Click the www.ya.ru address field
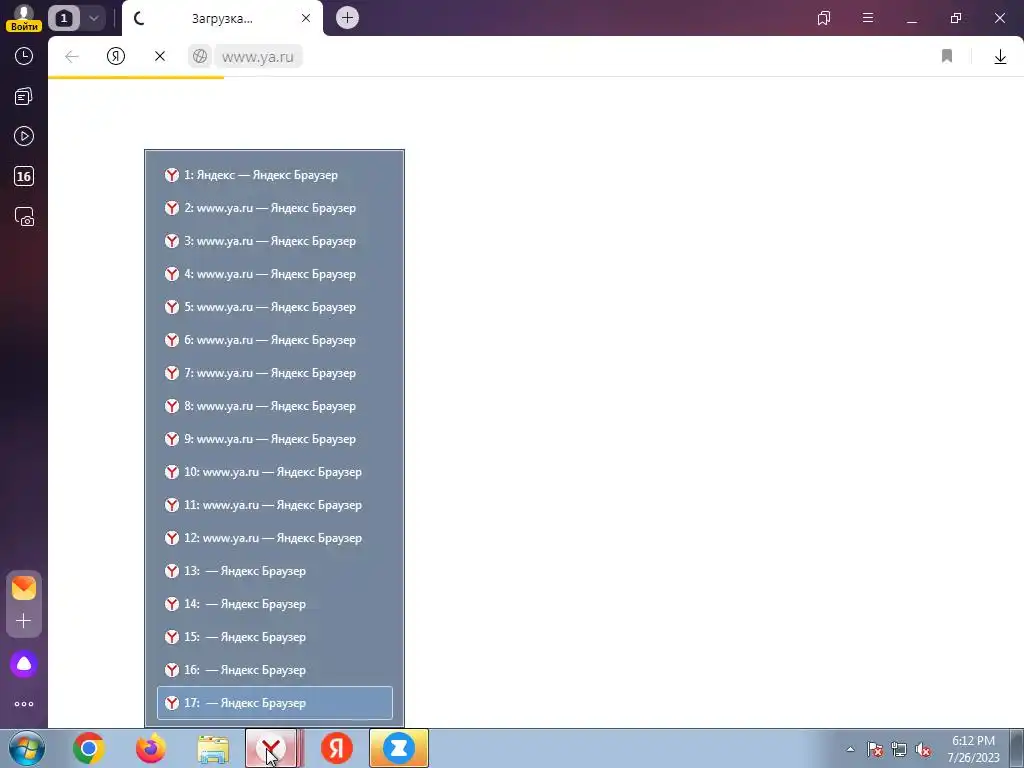 point(257,57)
